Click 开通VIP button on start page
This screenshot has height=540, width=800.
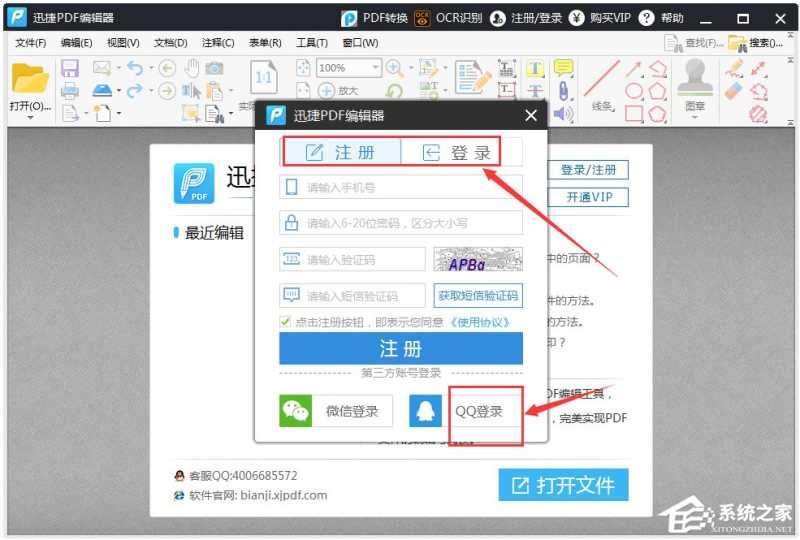pos(588,197)
